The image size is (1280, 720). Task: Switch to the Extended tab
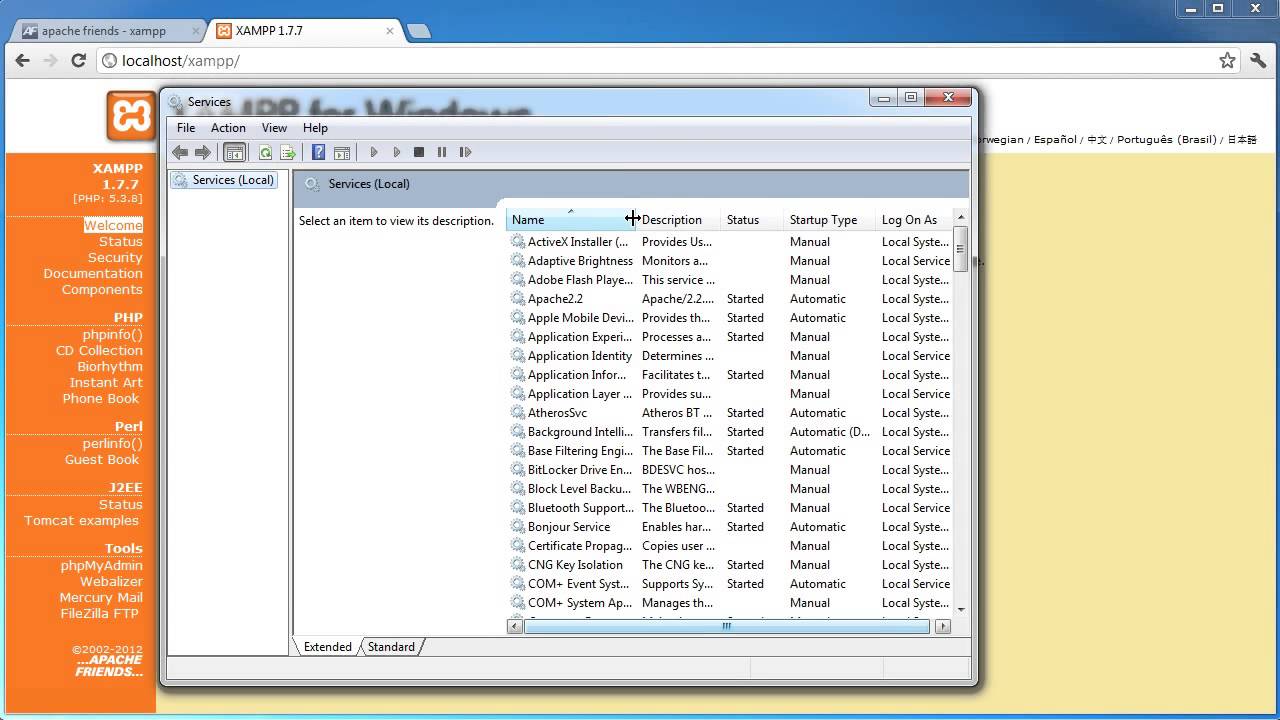coord(327,647)
